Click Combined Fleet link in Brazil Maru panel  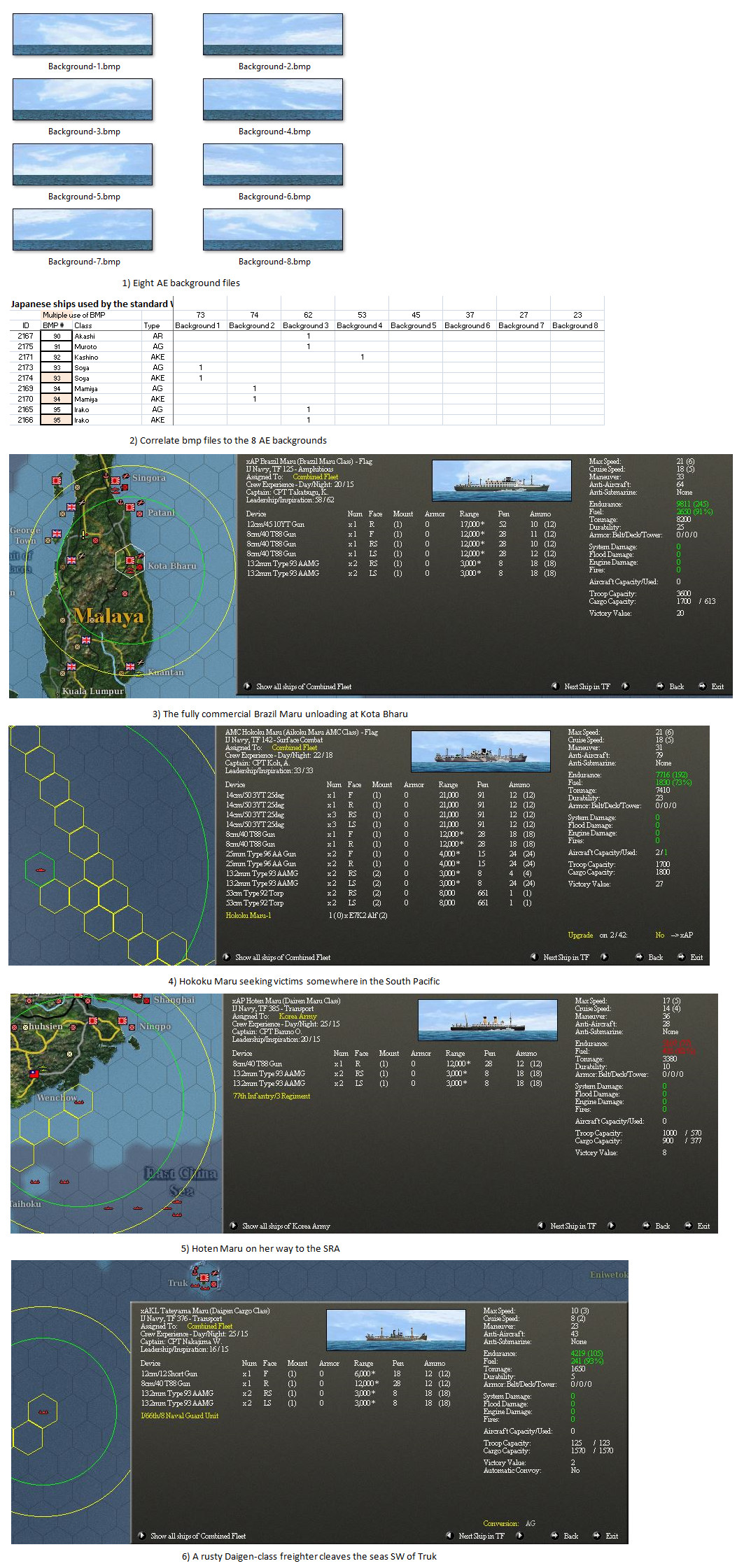click(x=315, y=476)
